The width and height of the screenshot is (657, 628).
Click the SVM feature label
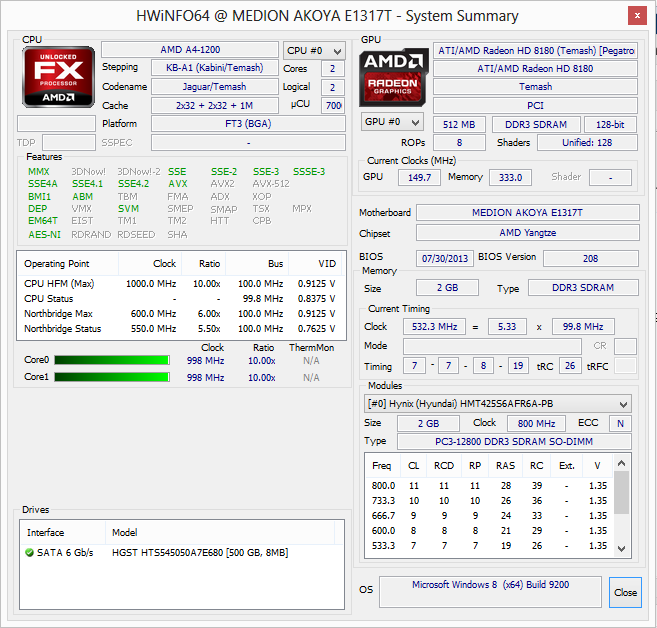click(x=128, y=209)
